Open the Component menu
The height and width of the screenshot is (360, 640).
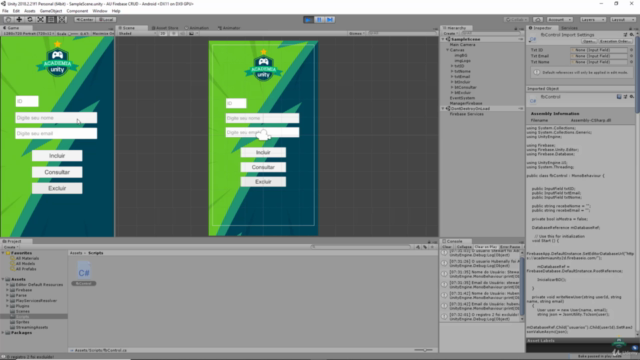pos(77,11)
